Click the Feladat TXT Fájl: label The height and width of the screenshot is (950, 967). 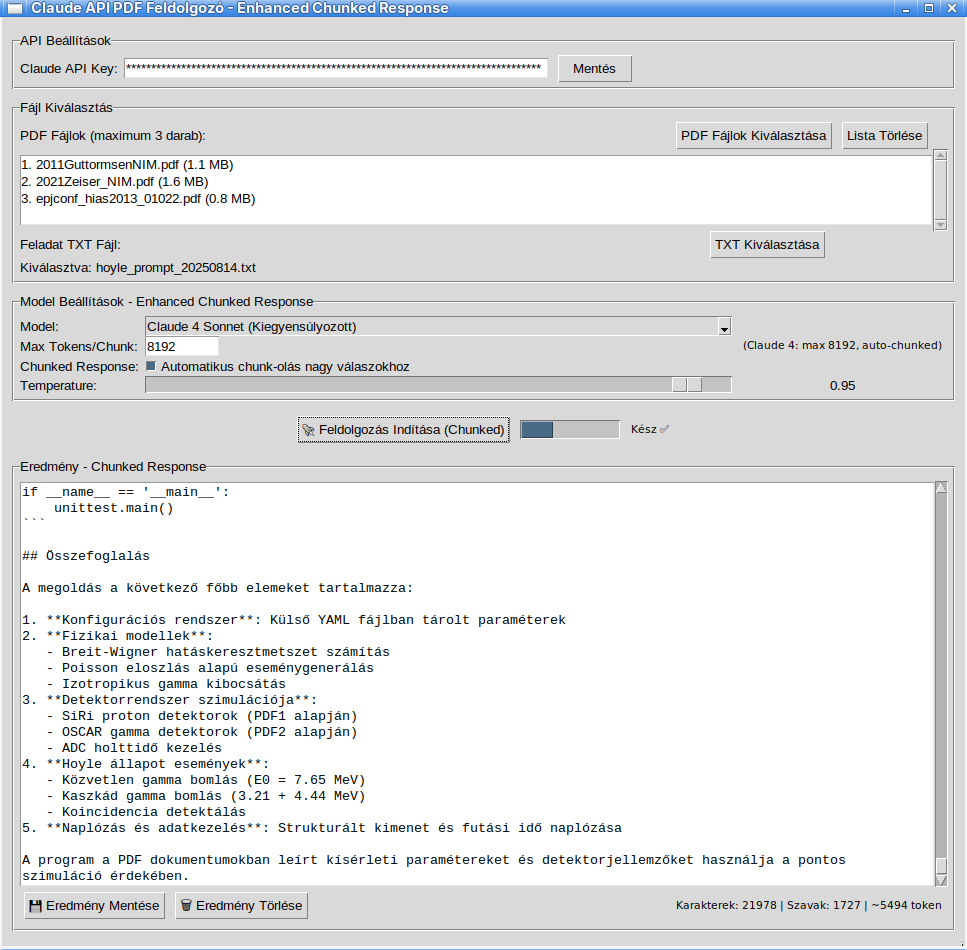[70, 245]
